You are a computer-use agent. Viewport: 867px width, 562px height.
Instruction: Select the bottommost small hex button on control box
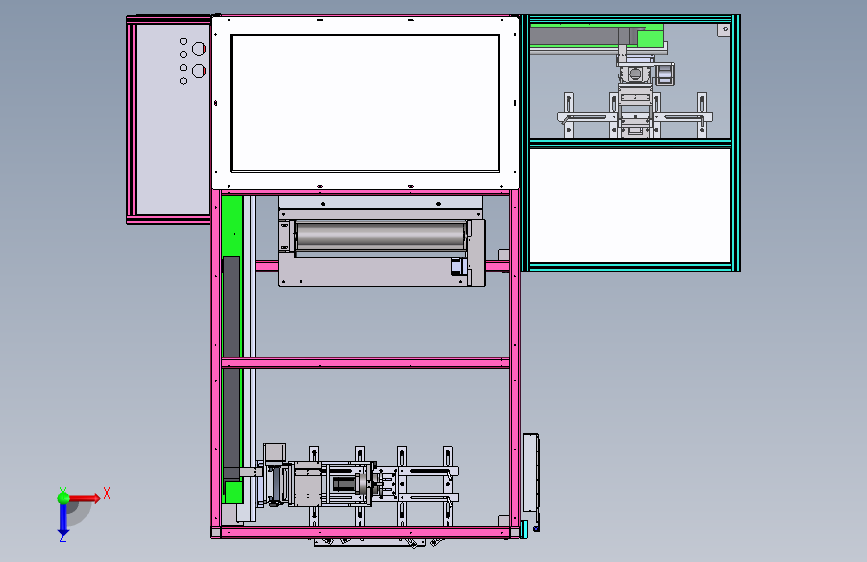tap(184, 81)
